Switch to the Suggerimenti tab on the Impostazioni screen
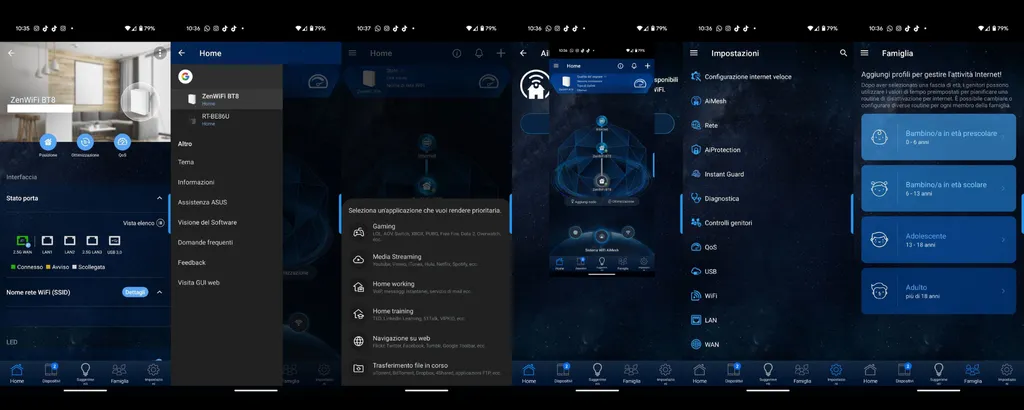 pos(768,373)
